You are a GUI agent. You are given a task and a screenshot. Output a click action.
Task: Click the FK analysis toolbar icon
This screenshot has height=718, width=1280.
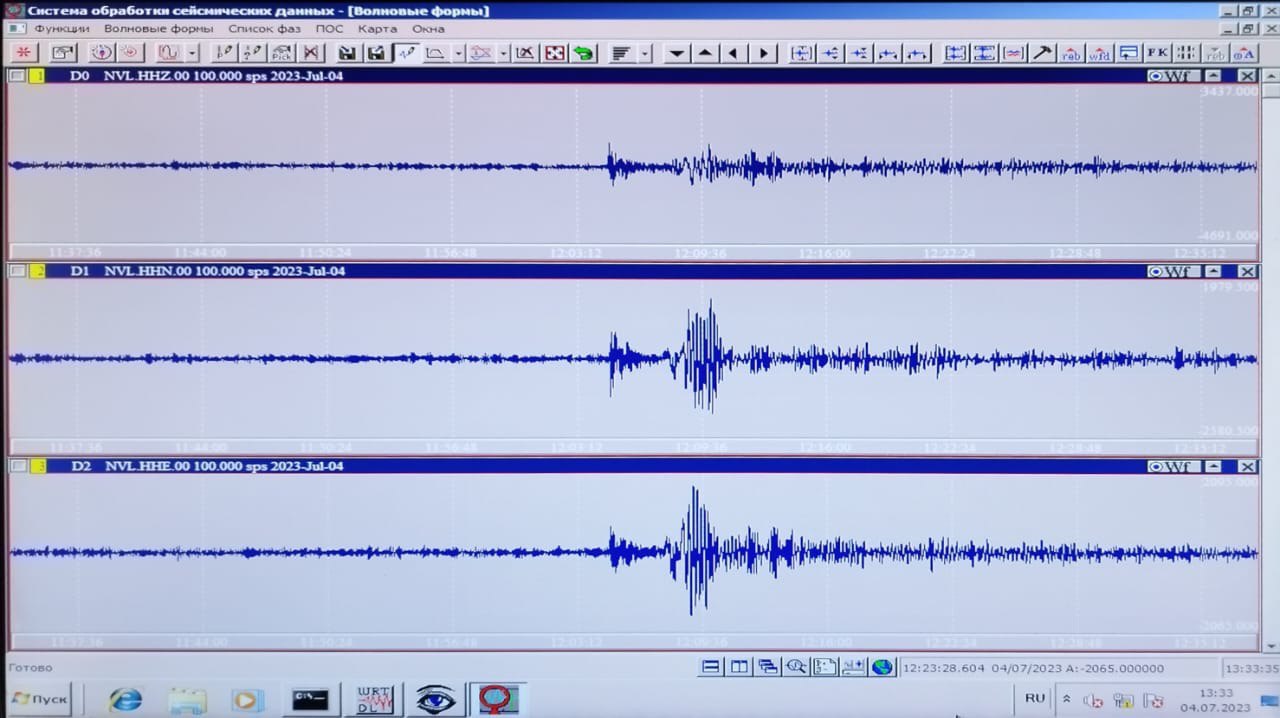click(x=1158, y=53)
